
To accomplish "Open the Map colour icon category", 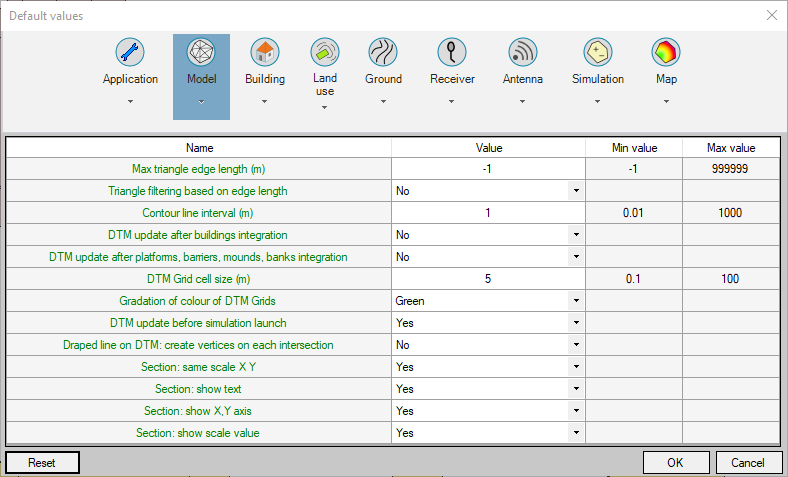I will click(x=666, y=52).
